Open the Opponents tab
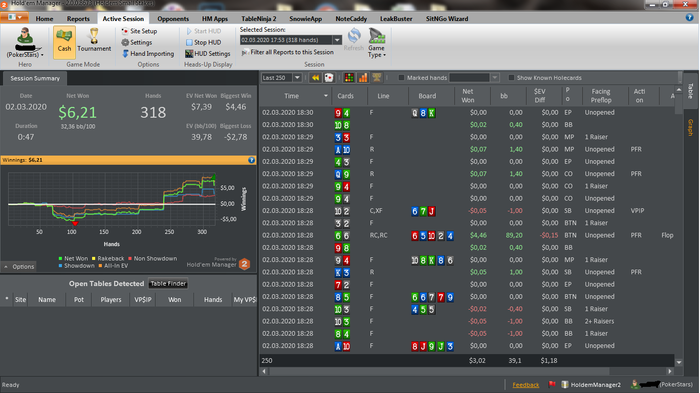 coord(173,19)
